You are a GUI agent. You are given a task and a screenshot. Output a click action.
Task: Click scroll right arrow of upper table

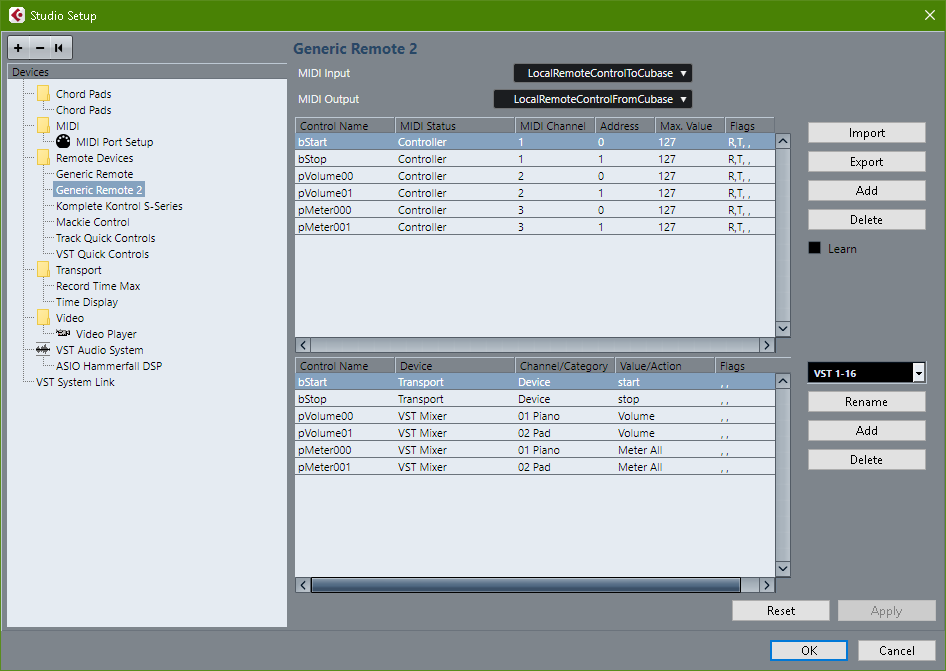(767, 345)
